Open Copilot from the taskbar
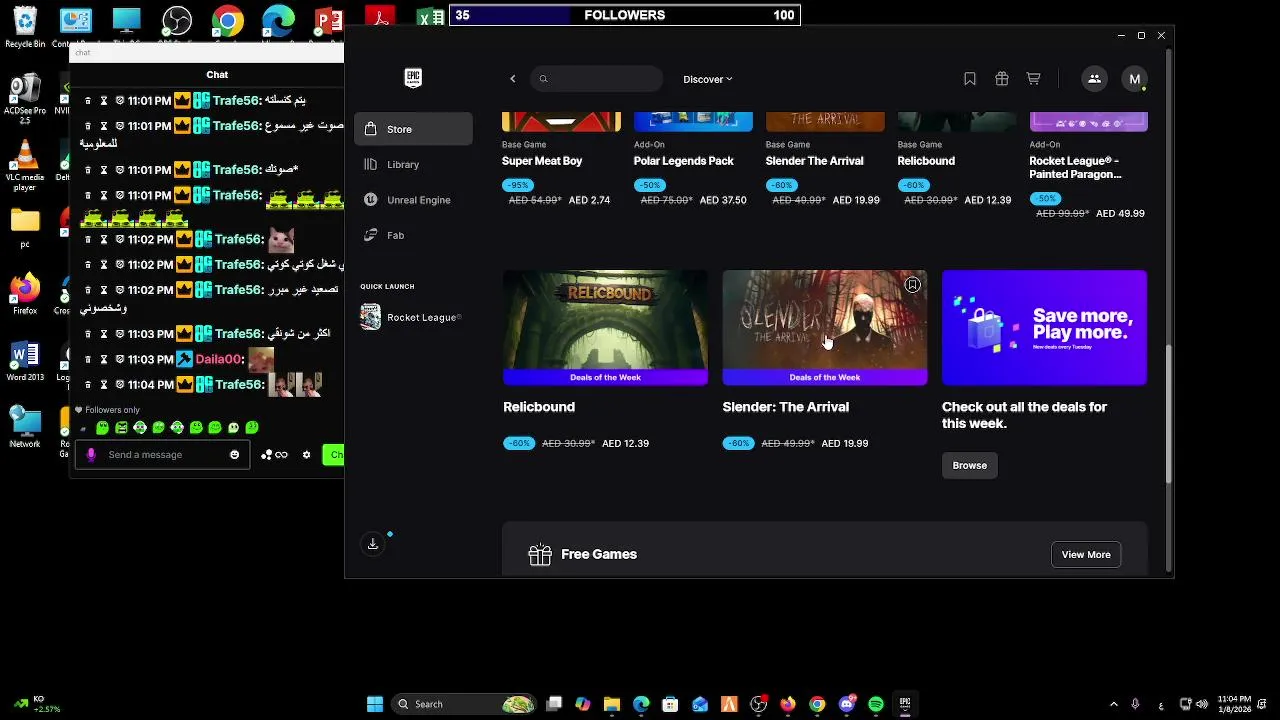 coord(583,704)
